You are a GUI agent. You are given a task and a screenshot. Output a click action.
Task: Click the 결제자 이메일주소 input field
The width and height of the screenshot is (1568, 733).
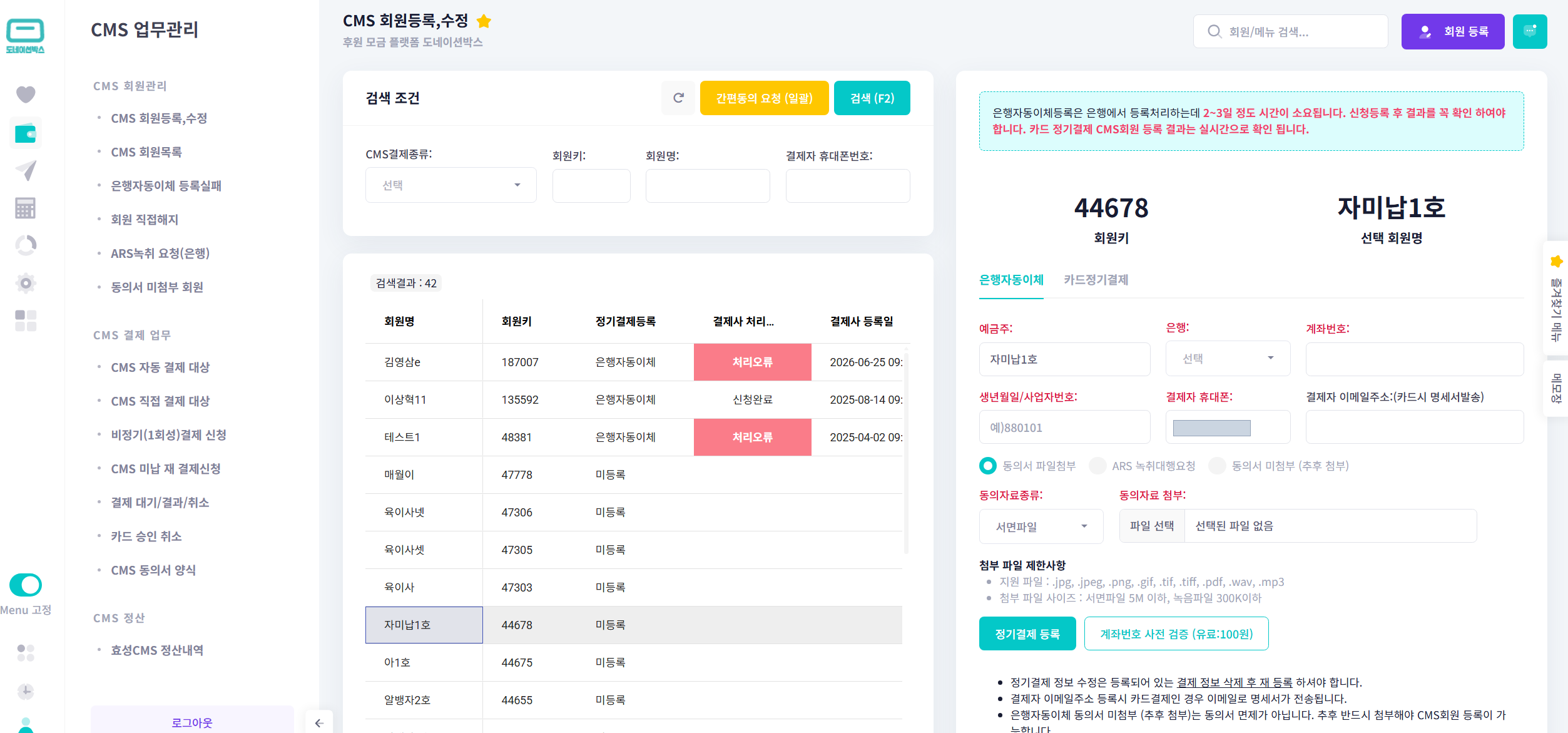(1415, 427)
